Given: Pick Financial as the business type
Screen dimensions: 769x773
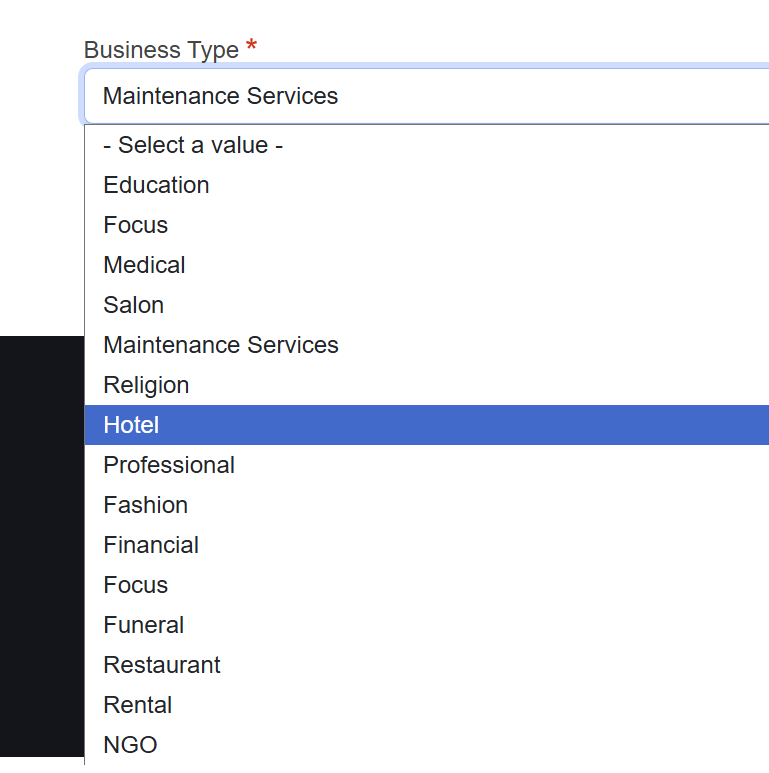Looking at the screenshot, I should (151, 545).
